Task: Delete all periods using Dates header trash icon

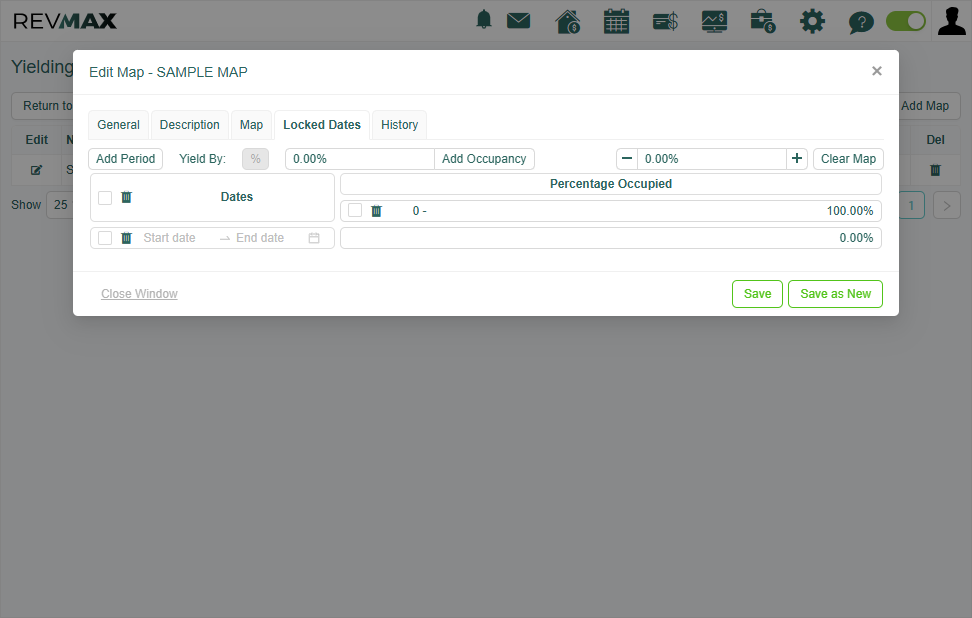Action: click(126, 197)
